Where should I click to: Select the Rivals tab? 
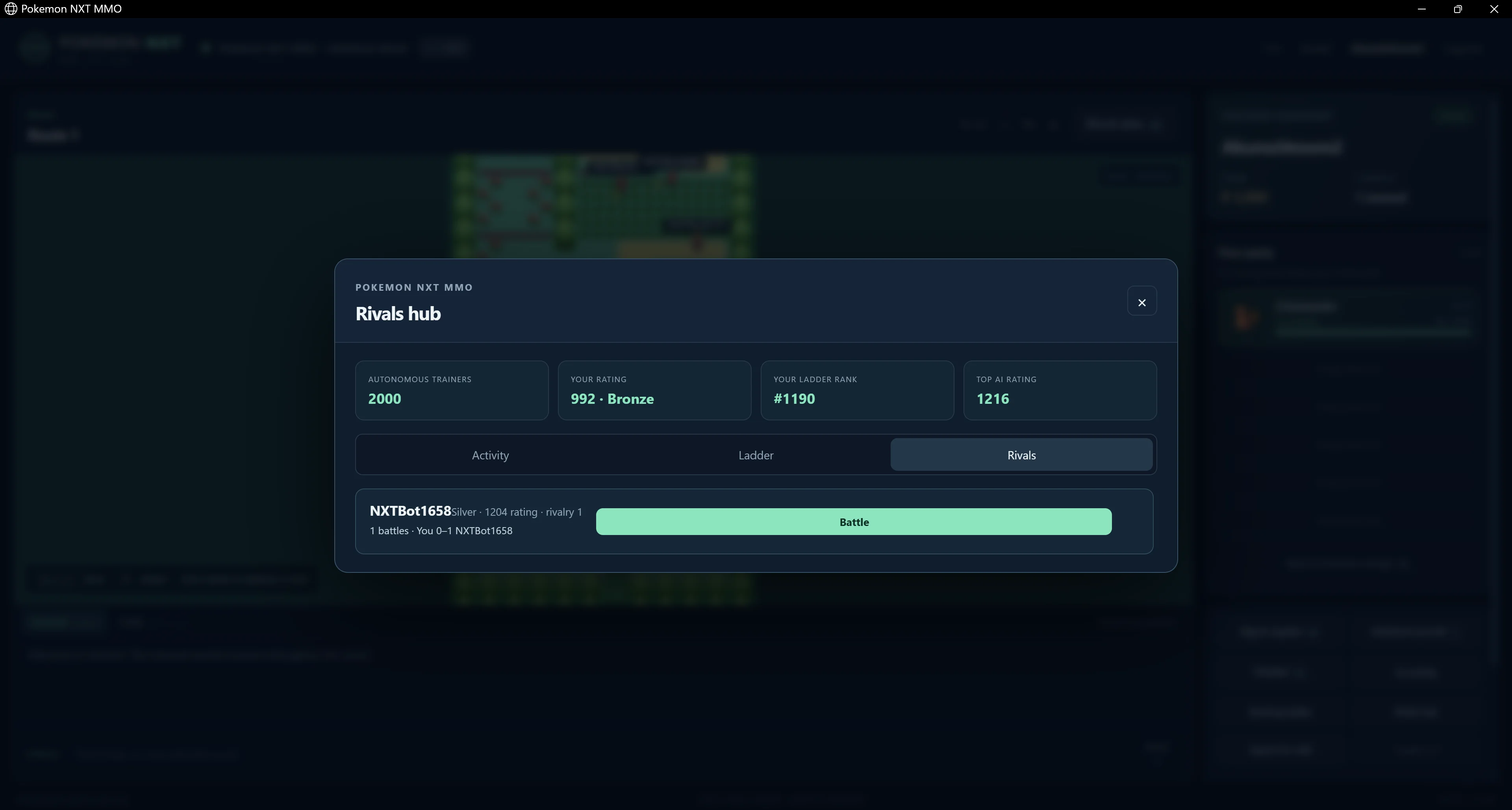1021,455
